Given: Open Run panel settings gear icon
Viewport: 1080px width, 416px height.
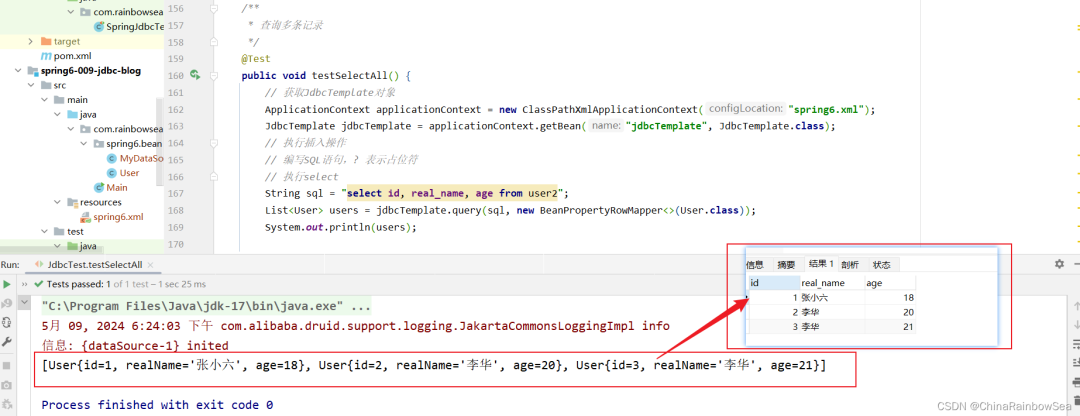Looking at the screenshot, I should 1059,264.
